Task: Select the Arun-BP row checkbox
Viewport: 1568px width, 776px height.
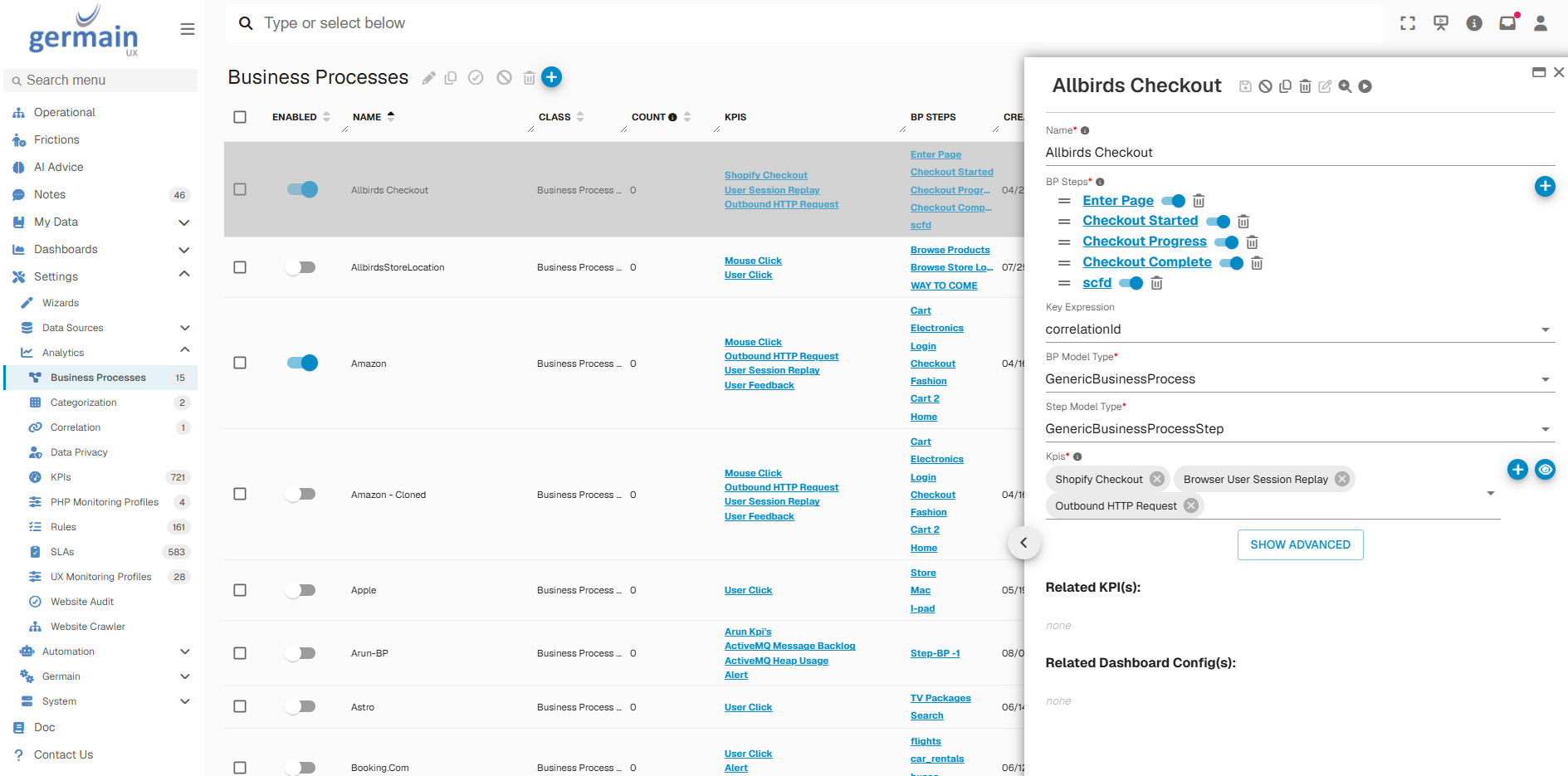Action: click(x=240, y=653)
